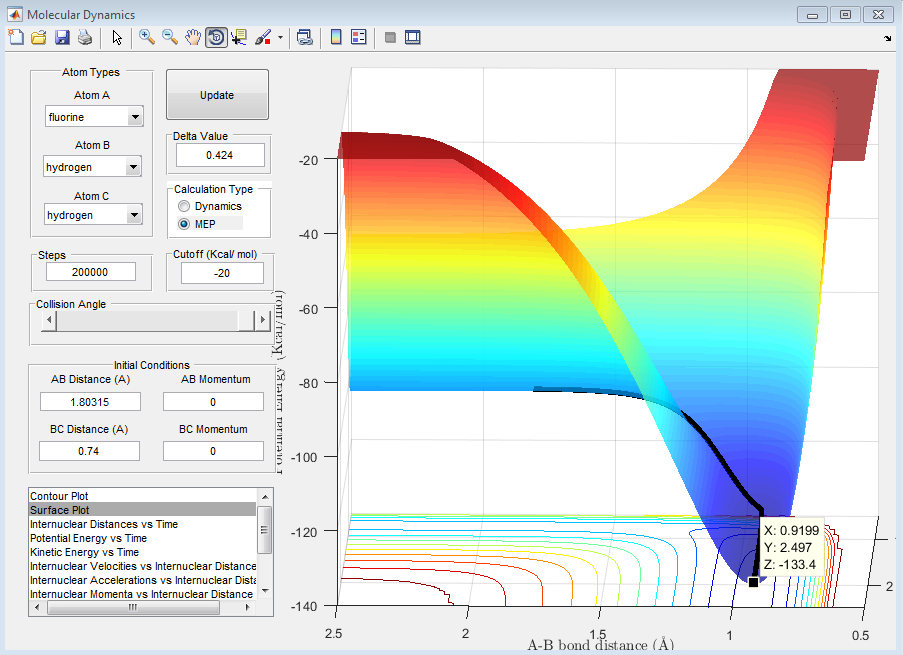
Task: Open the Atom A fluorine dropdown
Action: click(135, 117)
